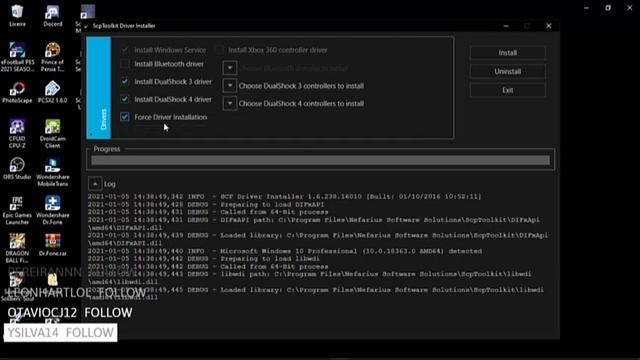This screenshot has height=360, width=640.
Task: Open Wondershare MobileTrans icon
Action: pyautogui.click(x=53, y=172)
